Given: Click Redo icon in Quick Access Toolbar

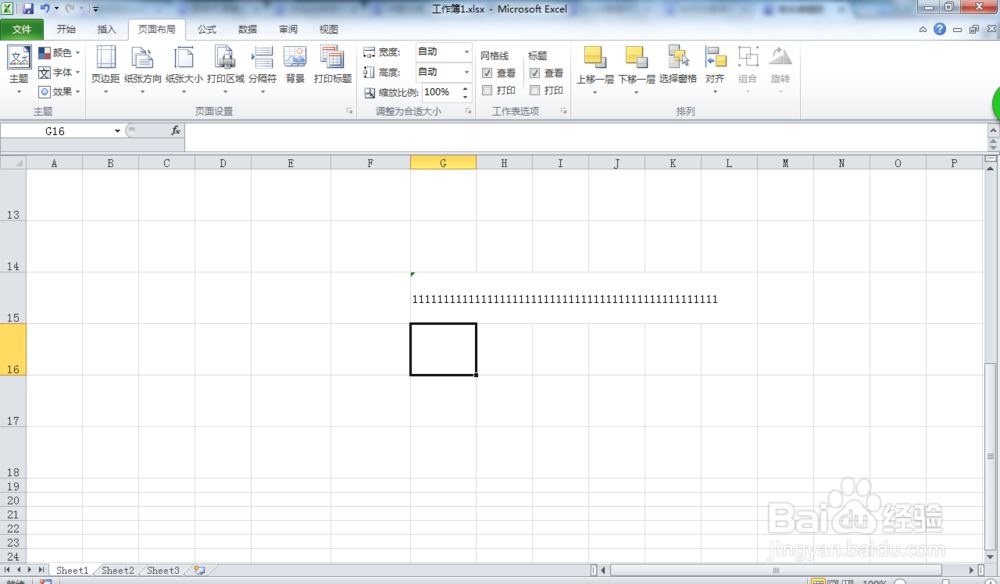Looking at the screenshot, I should (70, 9).
